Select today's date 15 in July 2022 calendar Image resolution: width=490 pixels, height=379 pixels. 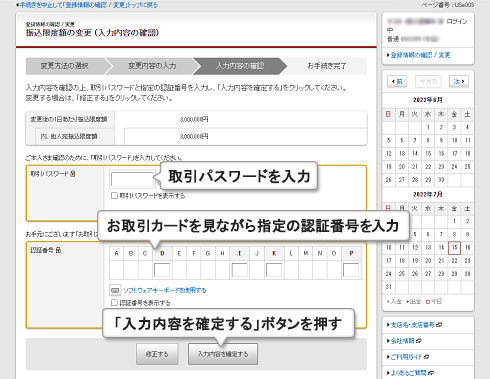coord(454,247)
